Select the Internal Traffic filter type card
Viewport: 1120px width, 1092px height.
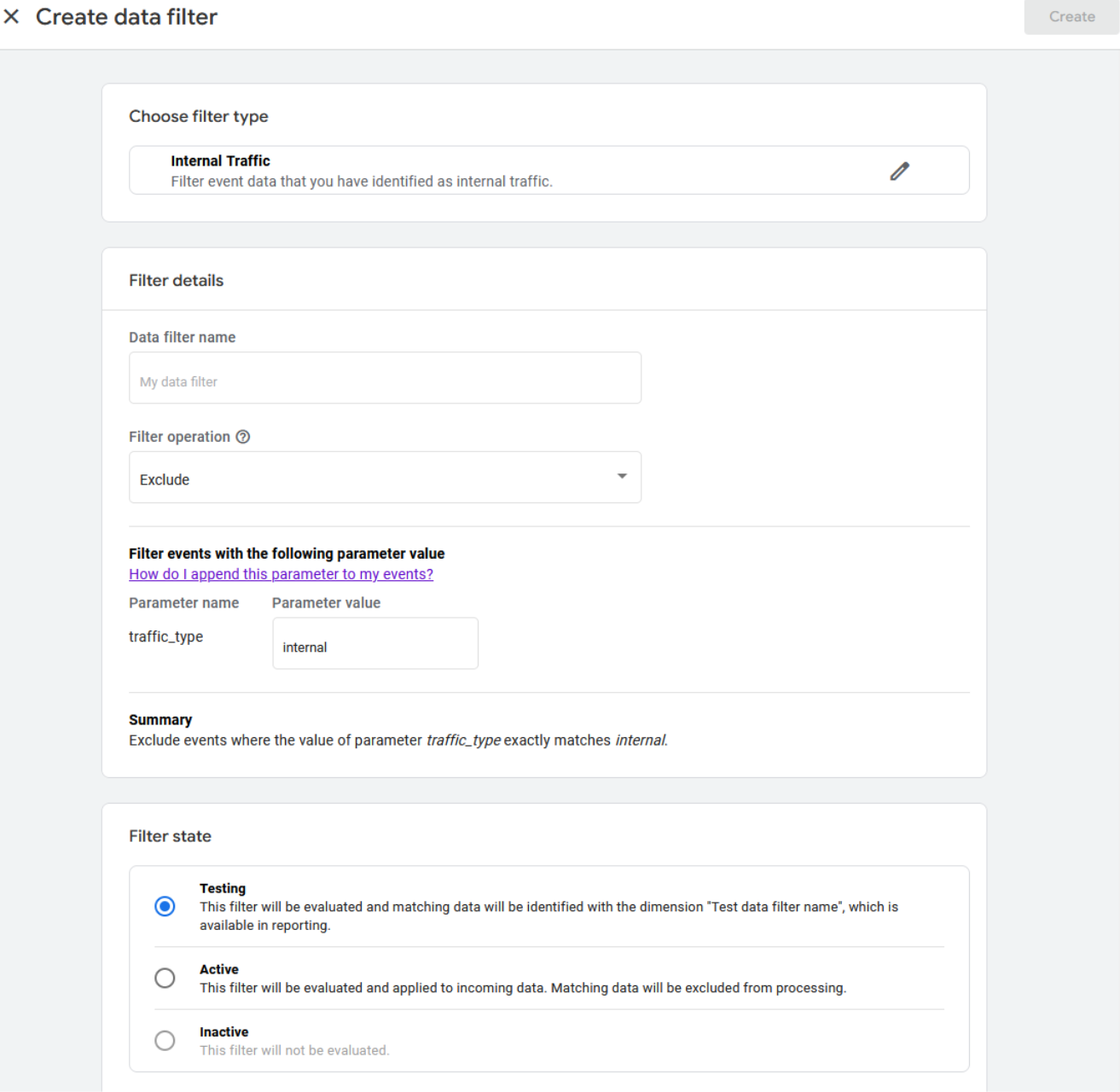[x=512, y=171]
